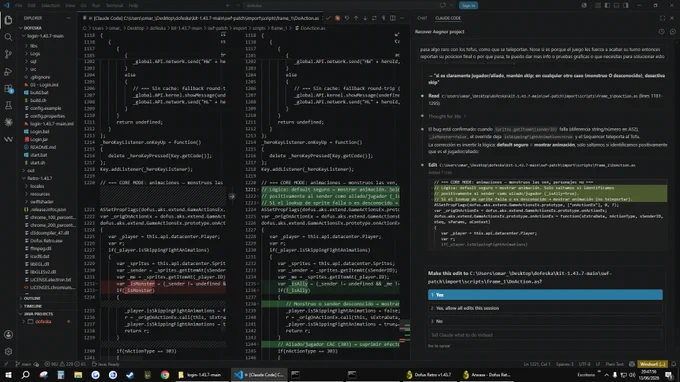Open config.properties in the explorer
Viewport: 680px width, 382px height.
coord(47,116)
